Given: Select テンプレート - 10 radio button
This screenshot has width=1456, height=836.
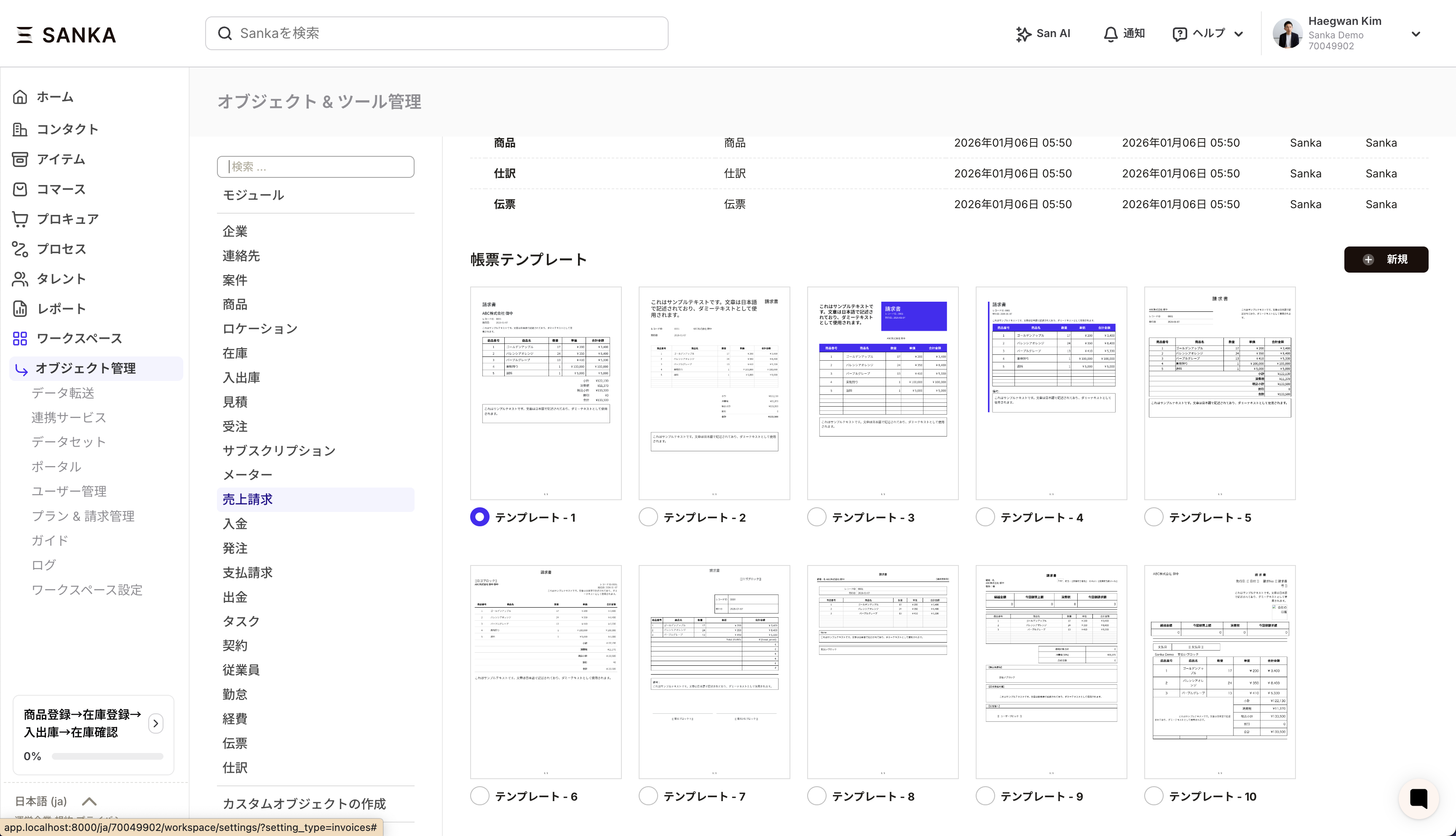Looking at the screenshot, I should [x=1154, y=796].
